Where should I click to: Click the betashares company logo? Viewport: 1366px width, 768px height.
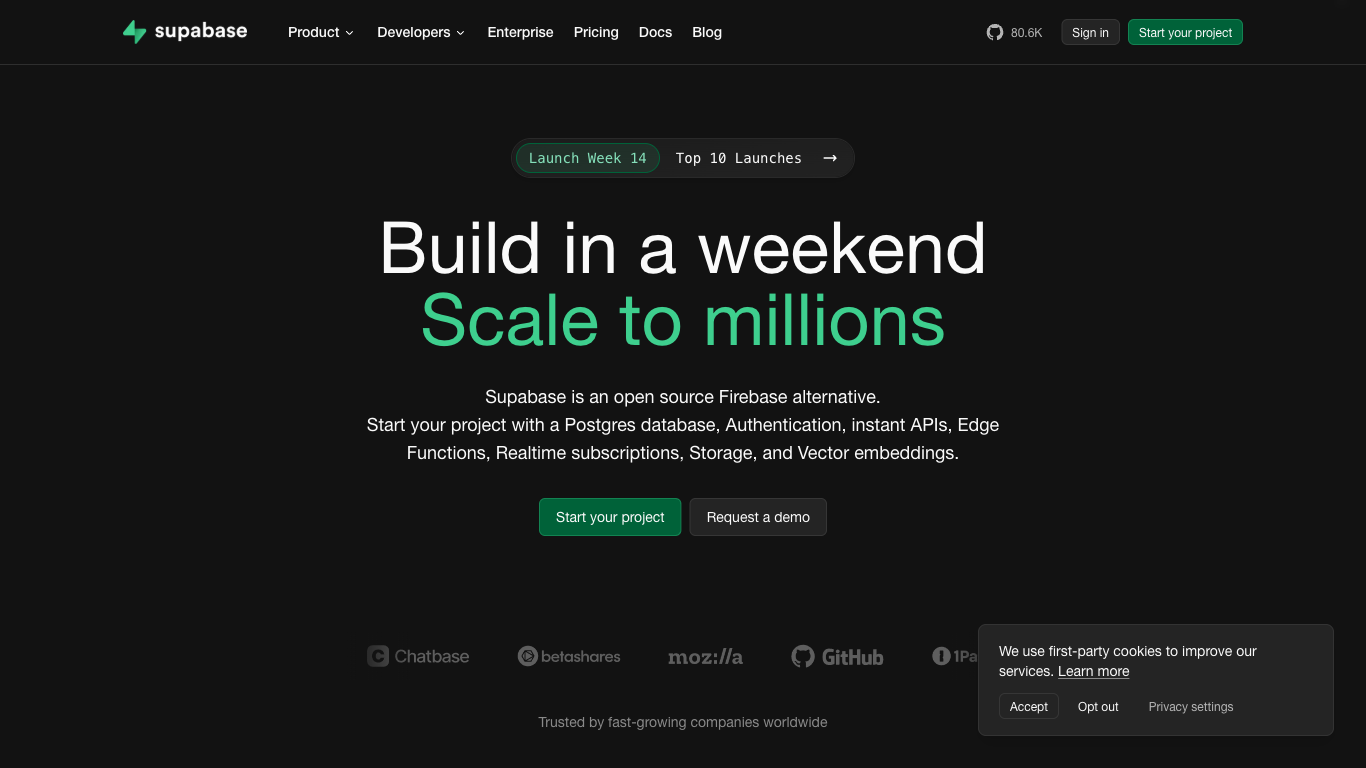pos(569,656)
